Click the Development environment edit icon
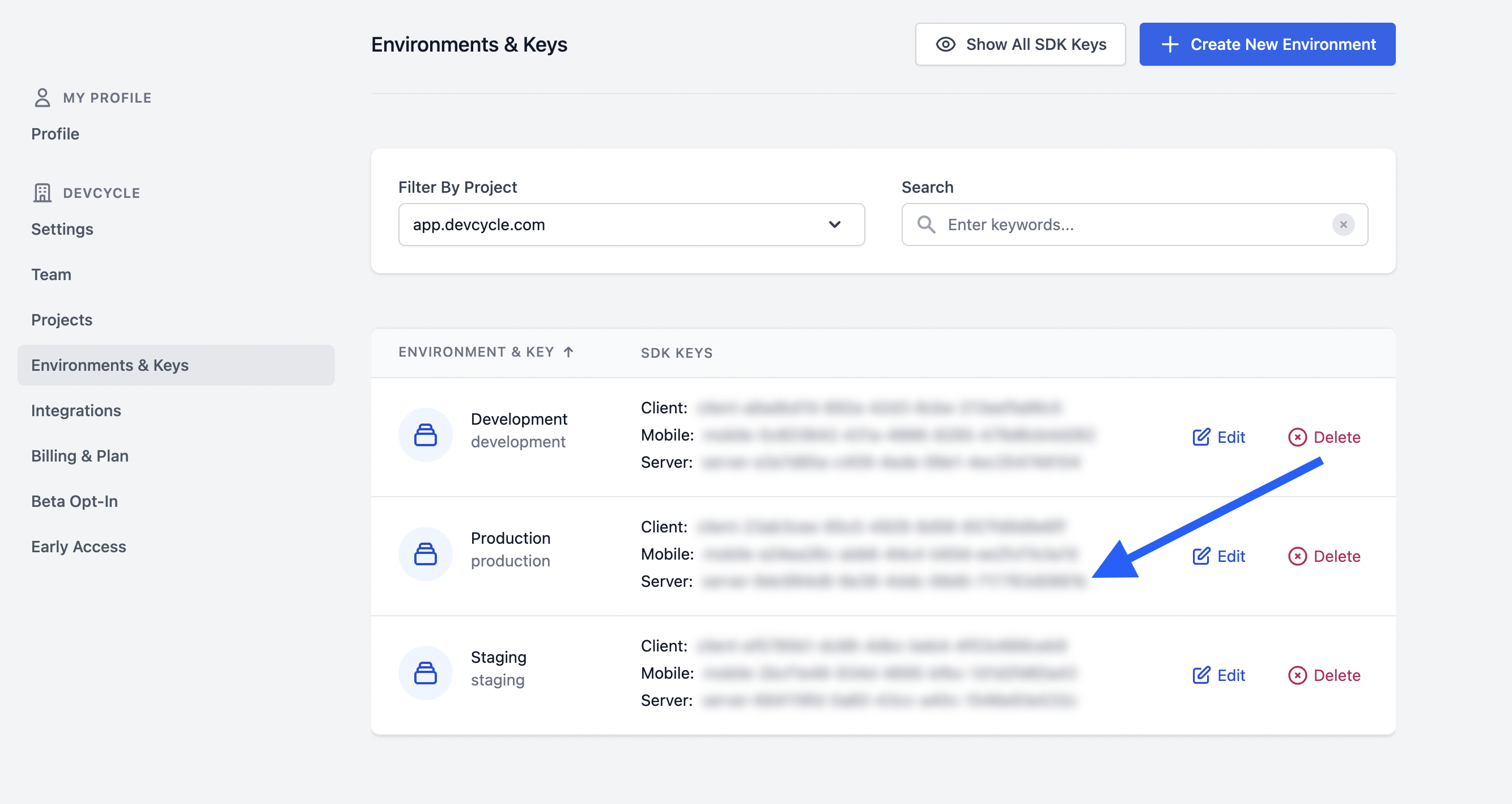Image resolution: width=1512 pixels, height=804 pixels. coord(1200,436)
